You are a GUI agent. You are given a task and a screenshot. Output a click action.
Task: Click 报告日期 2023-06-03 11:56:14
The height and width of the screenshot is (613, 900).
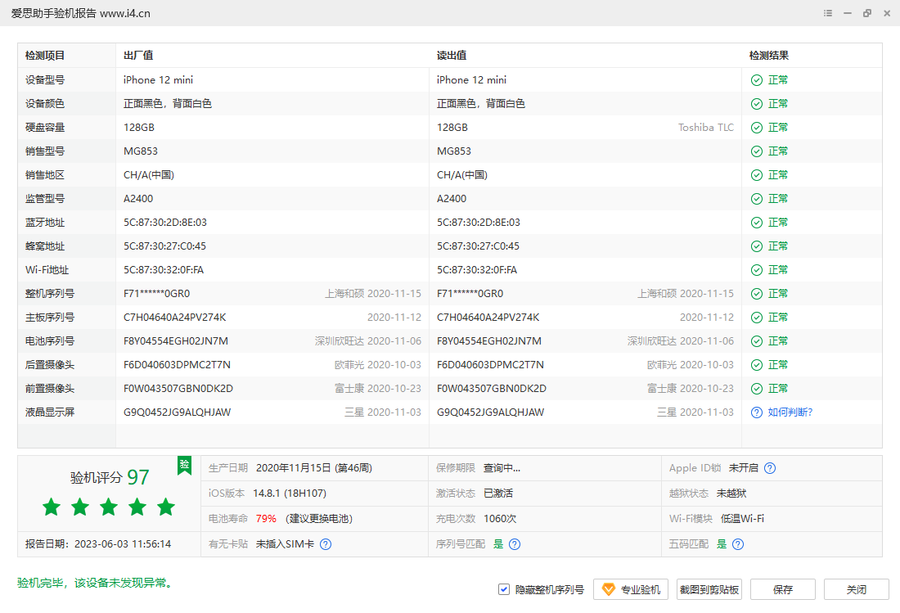pos(98,544)
